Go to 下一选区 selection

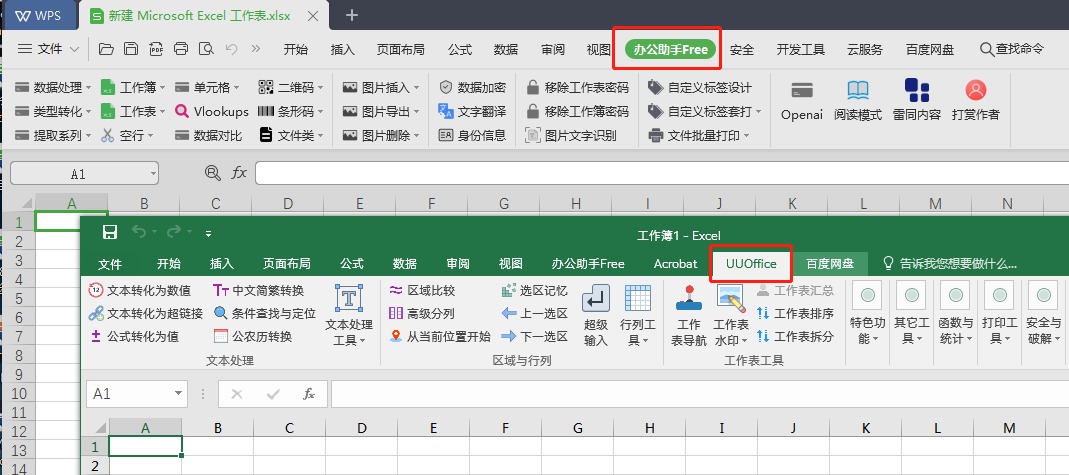pyautogui.click(x=534, y=337)
